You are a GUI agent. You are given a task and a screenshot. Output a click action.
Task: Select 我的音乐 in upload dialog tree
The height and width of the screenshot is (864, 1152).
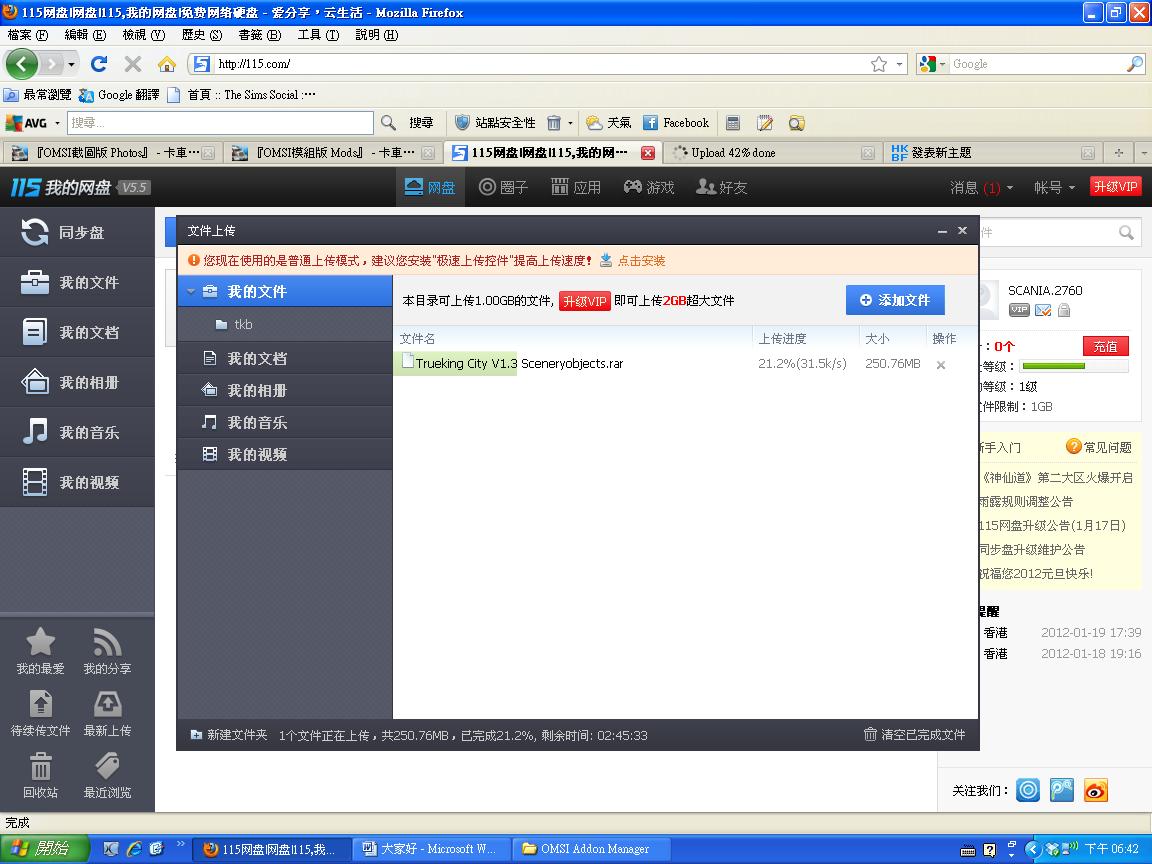pyautogui.click(x=285, y=422)
